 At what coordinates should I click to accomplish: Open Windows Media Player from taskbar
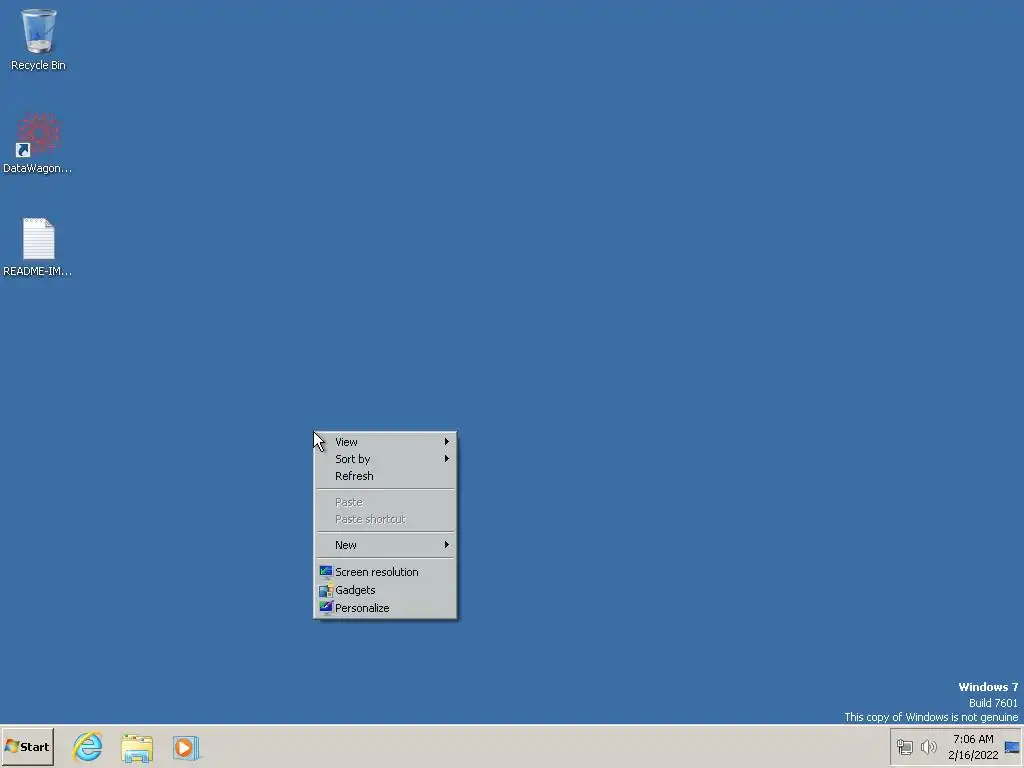click(x=186, y=747)
